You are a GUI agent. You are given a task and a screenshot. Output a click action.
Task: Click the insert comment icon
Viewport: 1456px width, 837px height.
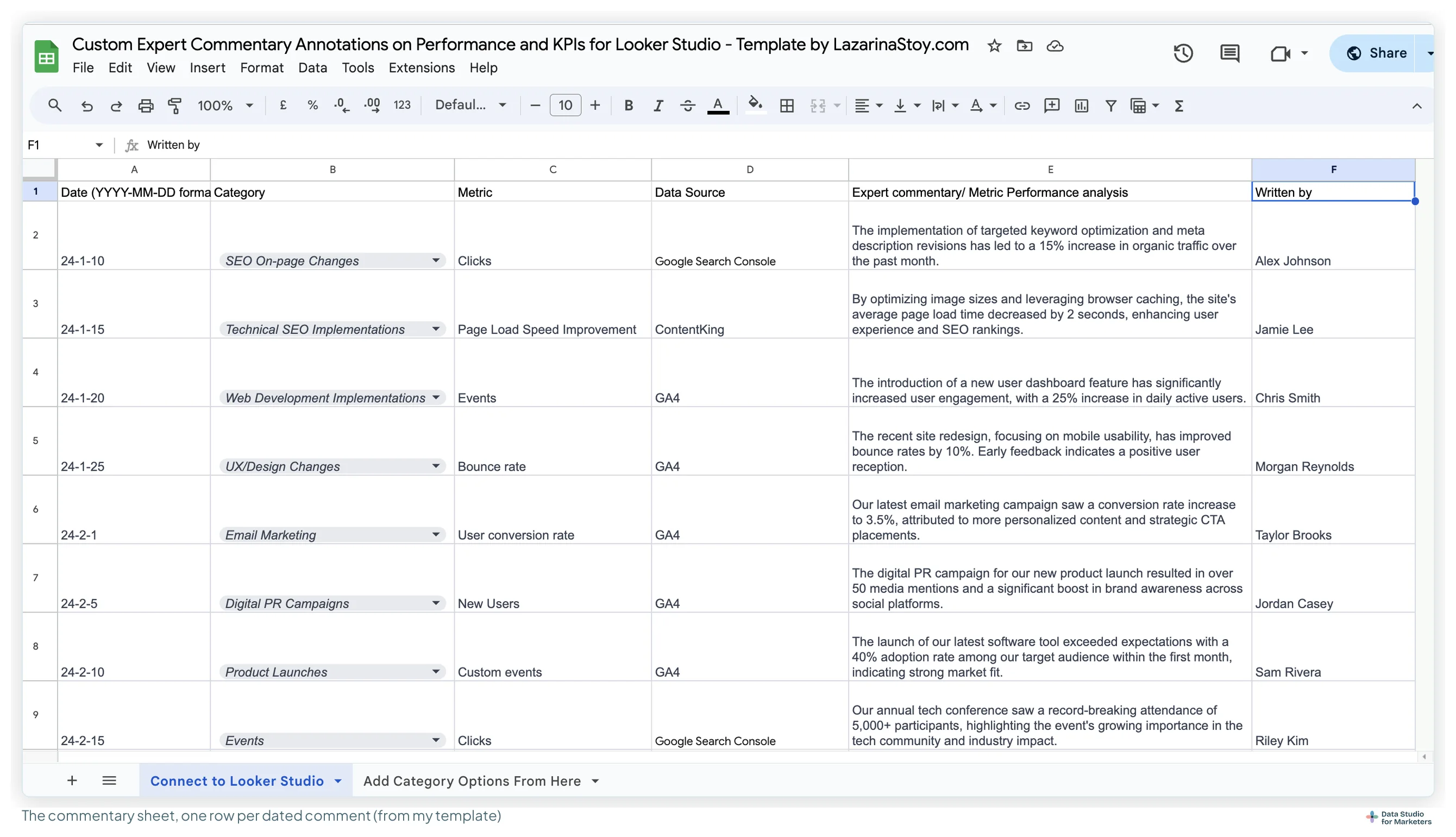pos(1051,106)
